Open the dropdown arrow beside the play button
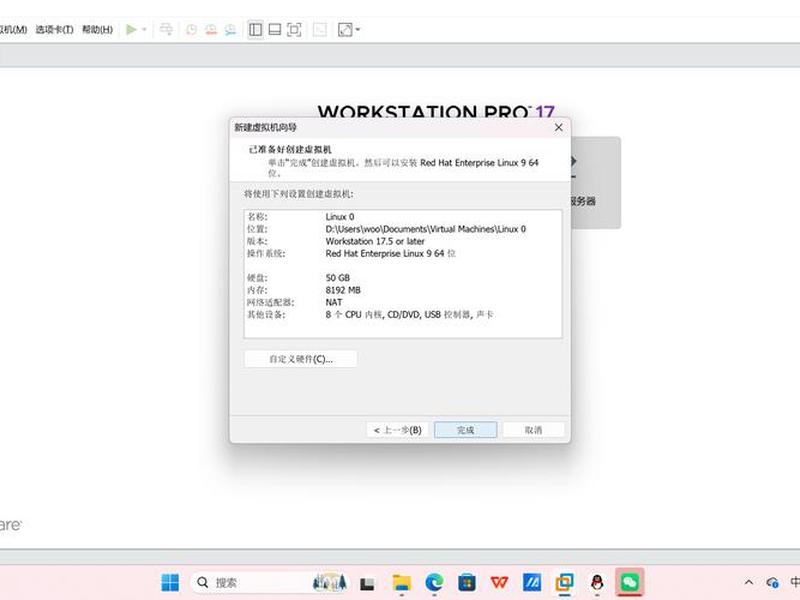 144,30
